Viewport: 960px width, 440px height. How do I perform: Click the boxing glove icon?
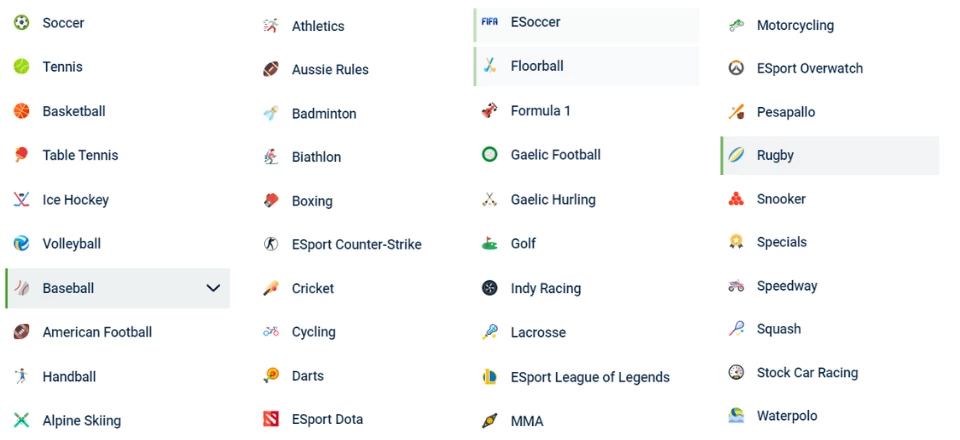pos(271,201)
